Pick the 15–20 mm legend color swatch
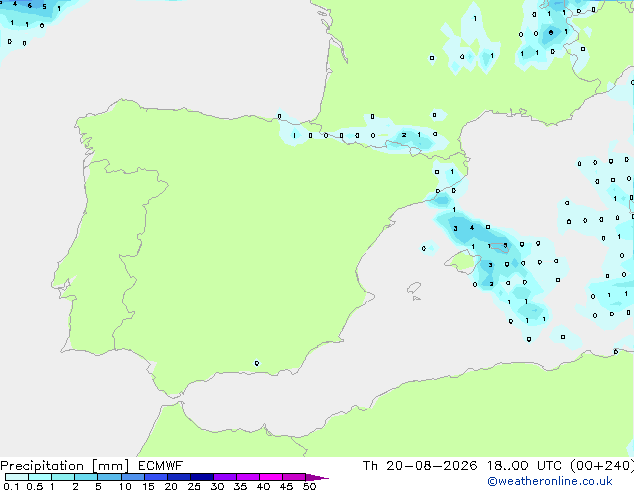This screenshot has width=634, height=490. (155, 477)
